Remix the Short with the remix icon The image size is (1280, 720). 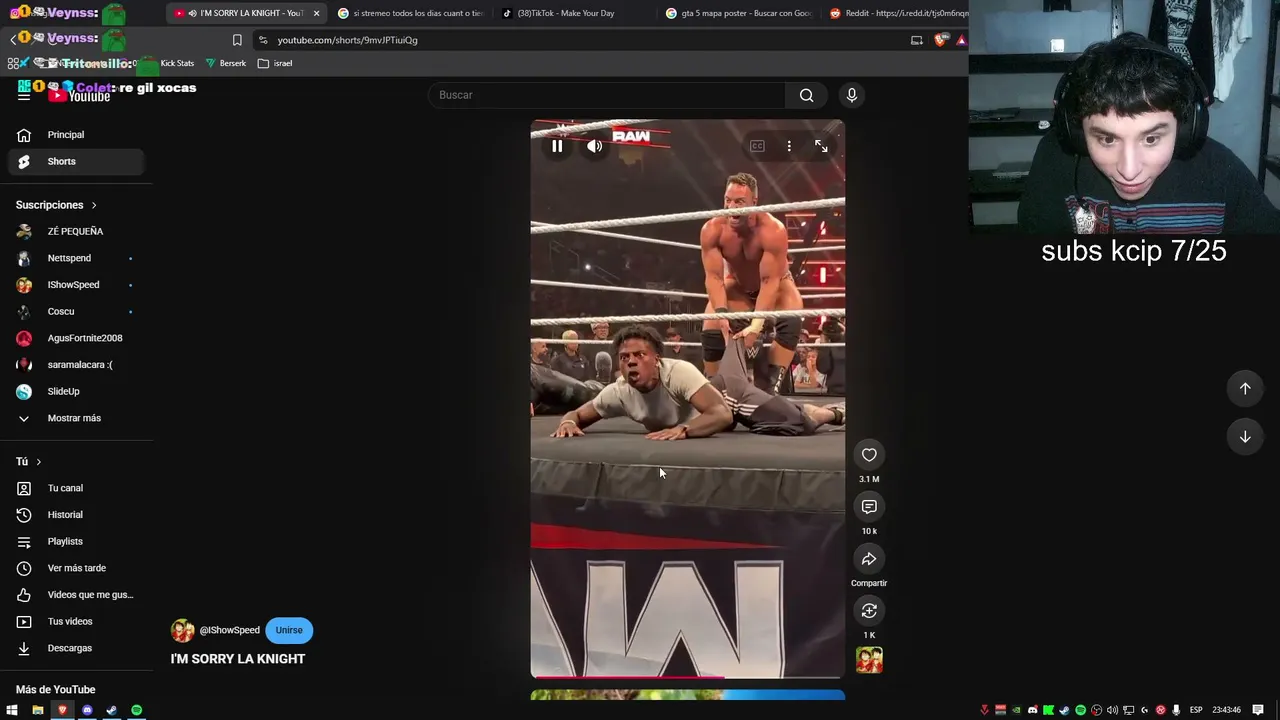coord(869,611)
